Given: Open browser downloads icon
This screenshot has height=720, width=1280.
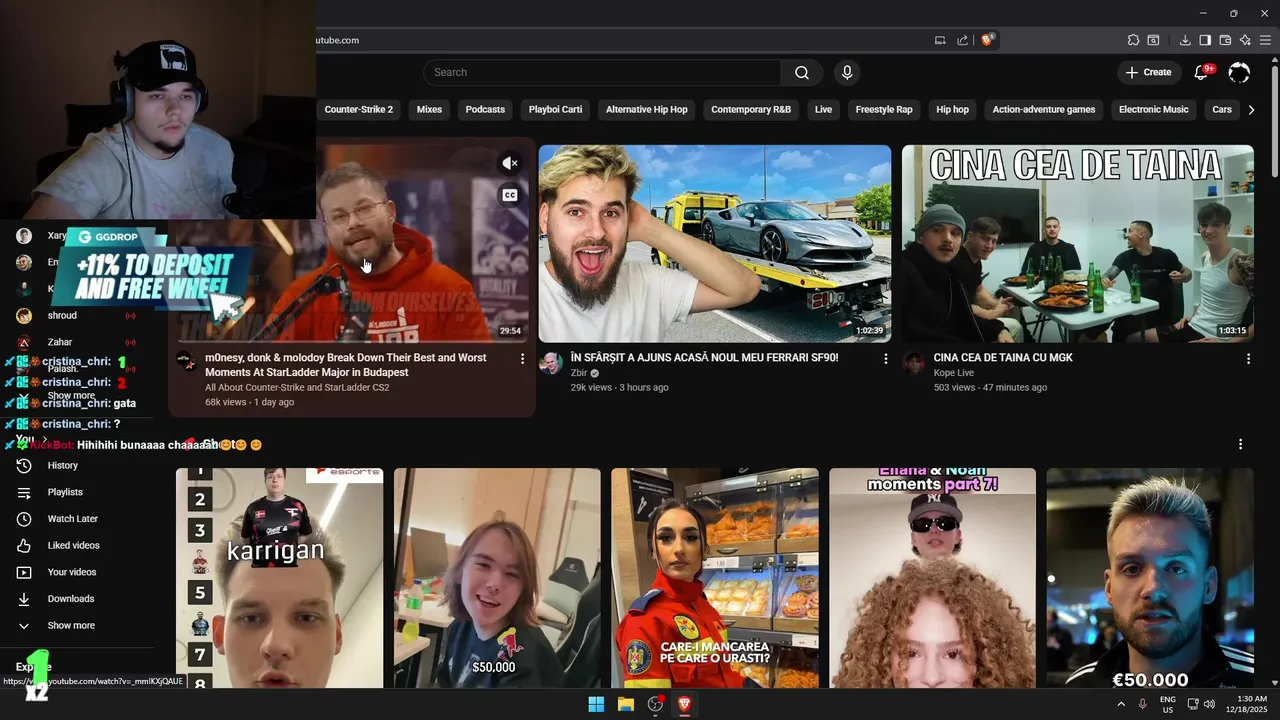Looking at the screenshot, I should point(1185,40).
